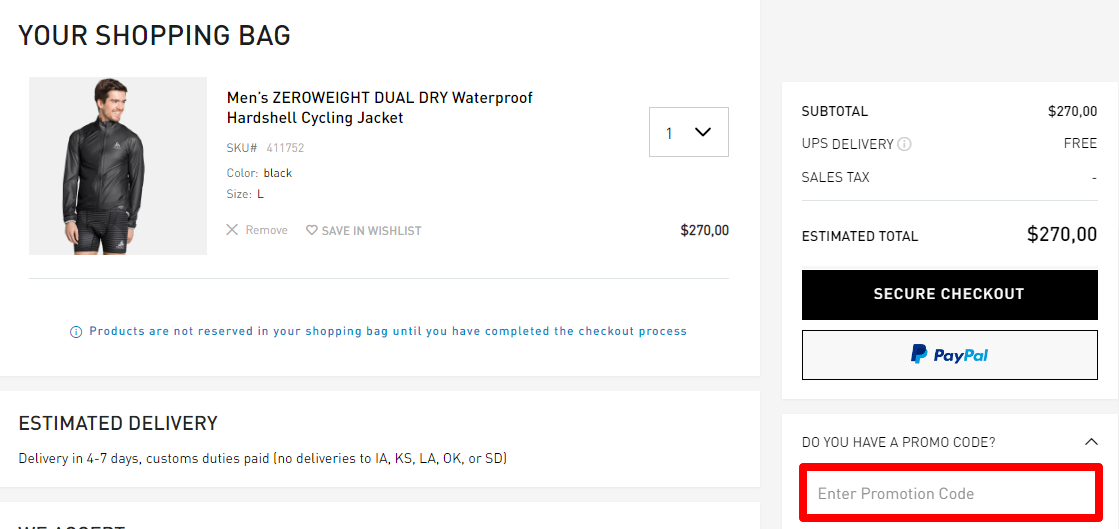1119x529 pixels.
Task: Click Do You Have a Promo Code header
Action: [x=898, y=442]
